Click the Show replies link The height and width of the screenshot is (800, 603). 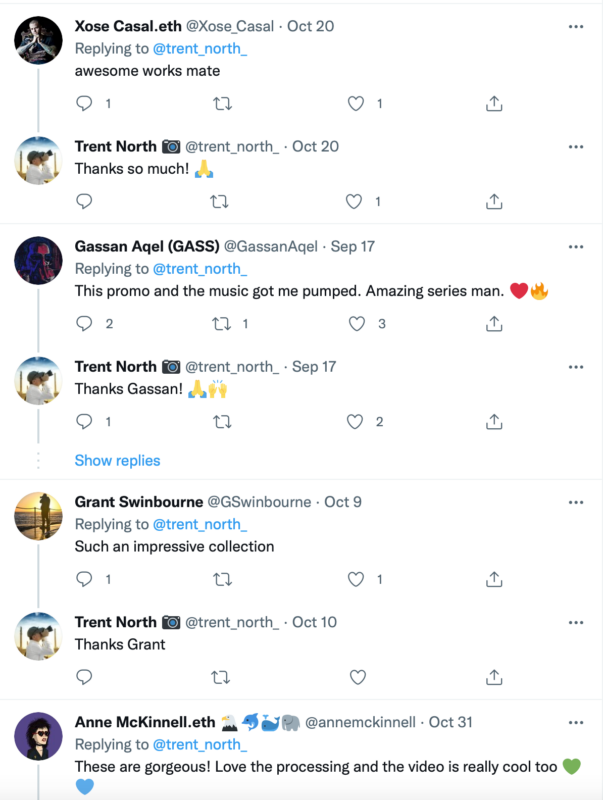tap(117, 460)
